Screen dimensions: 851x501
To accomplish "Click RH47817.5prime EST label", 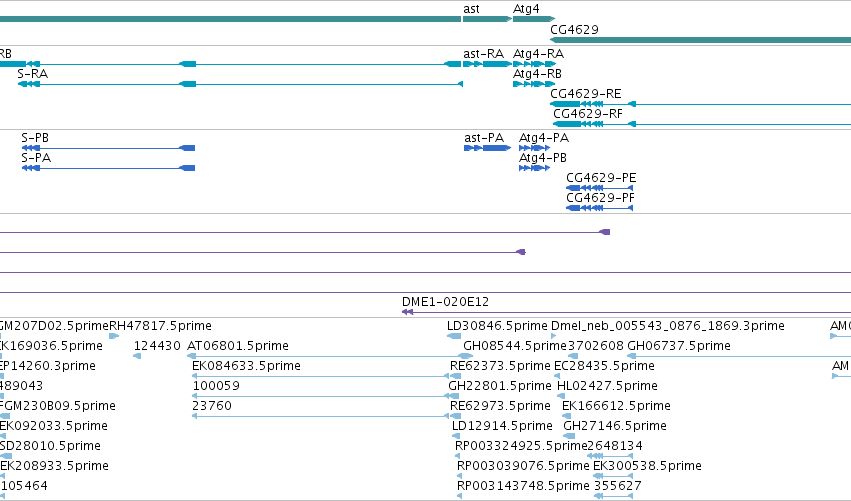I will click(x=161, y=326).
